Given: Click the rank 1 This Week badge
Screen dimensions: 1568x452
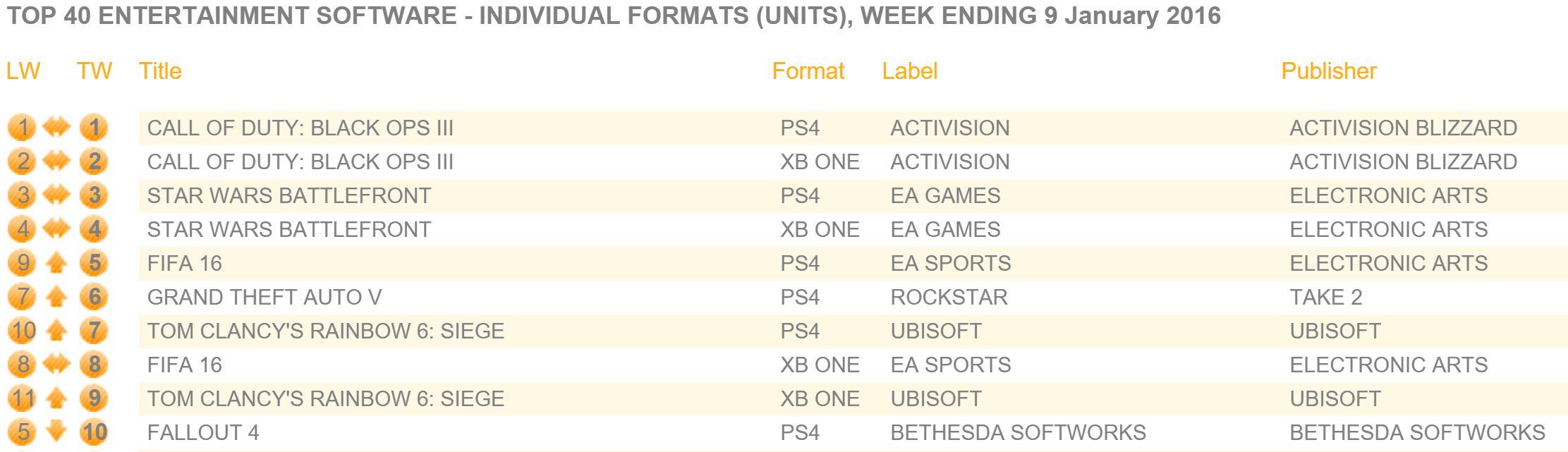Looking at the screenshot, I should [94, 128].
